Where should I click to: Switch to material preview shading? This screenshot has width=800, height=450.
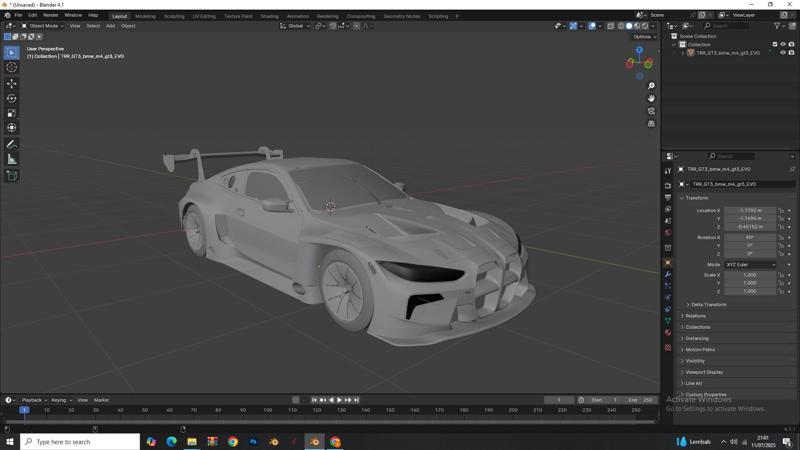637,26
